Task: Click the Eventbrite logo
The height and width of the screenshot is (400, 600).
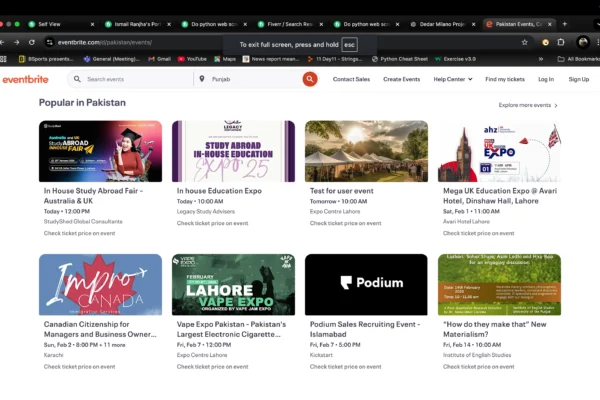Action: [x=26, y=79]
